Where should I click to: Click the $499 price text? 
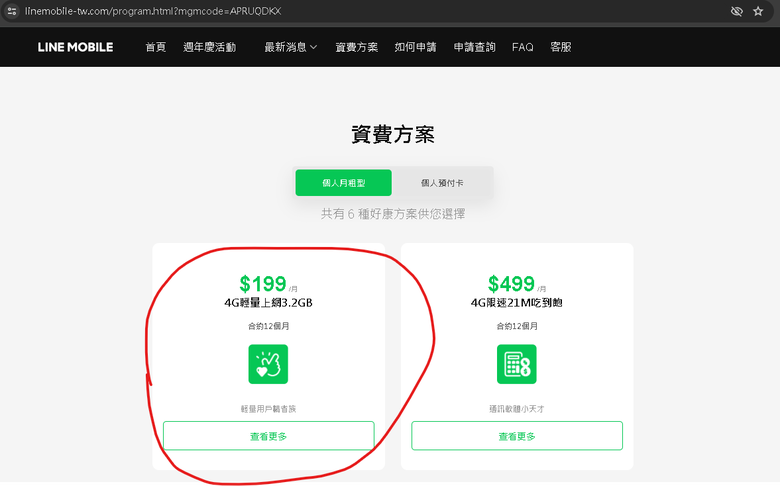coord(511,284)
